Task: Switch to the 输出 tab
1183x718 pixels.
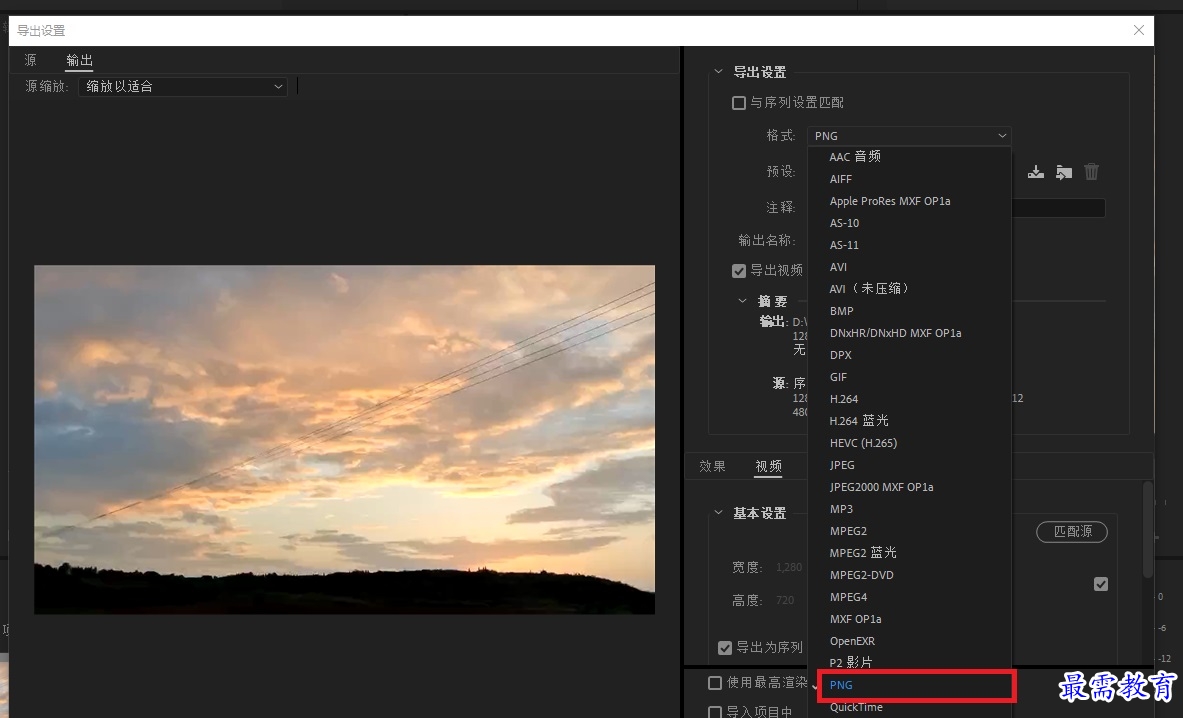Action: tap(79, 60)
